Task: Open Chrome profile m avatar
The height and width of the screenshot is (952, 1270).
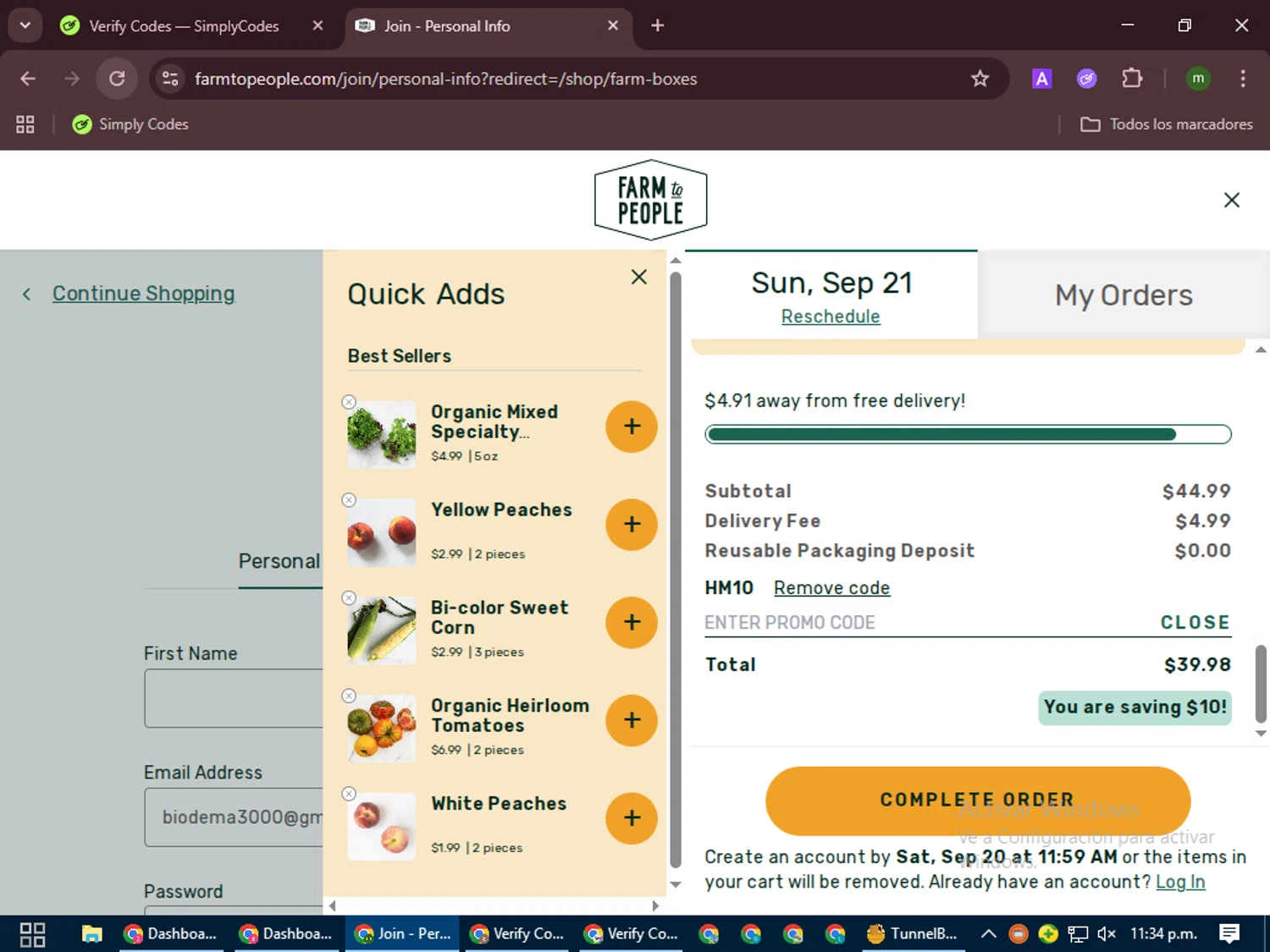Action: tap(1198, 79)
